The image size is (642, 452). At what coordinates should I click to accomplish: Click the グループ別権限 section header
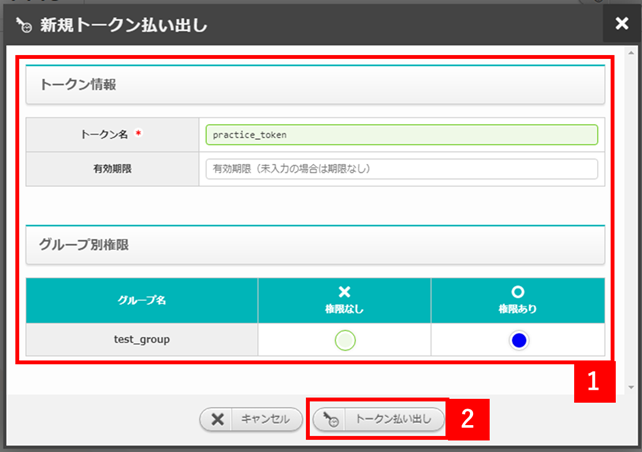click(315, 245)
